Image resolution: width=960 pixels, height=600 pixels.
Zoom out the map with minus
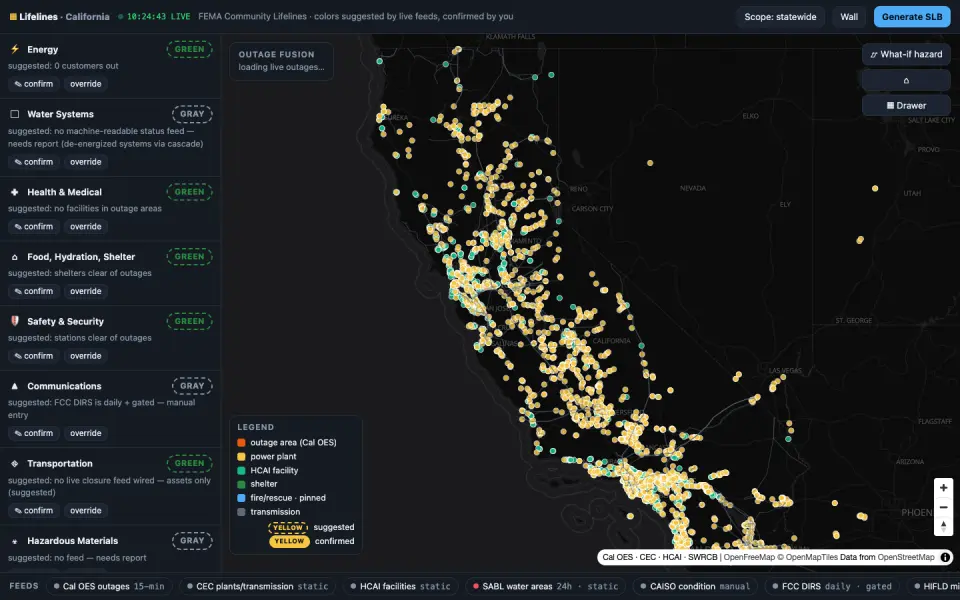coord(943,507)
